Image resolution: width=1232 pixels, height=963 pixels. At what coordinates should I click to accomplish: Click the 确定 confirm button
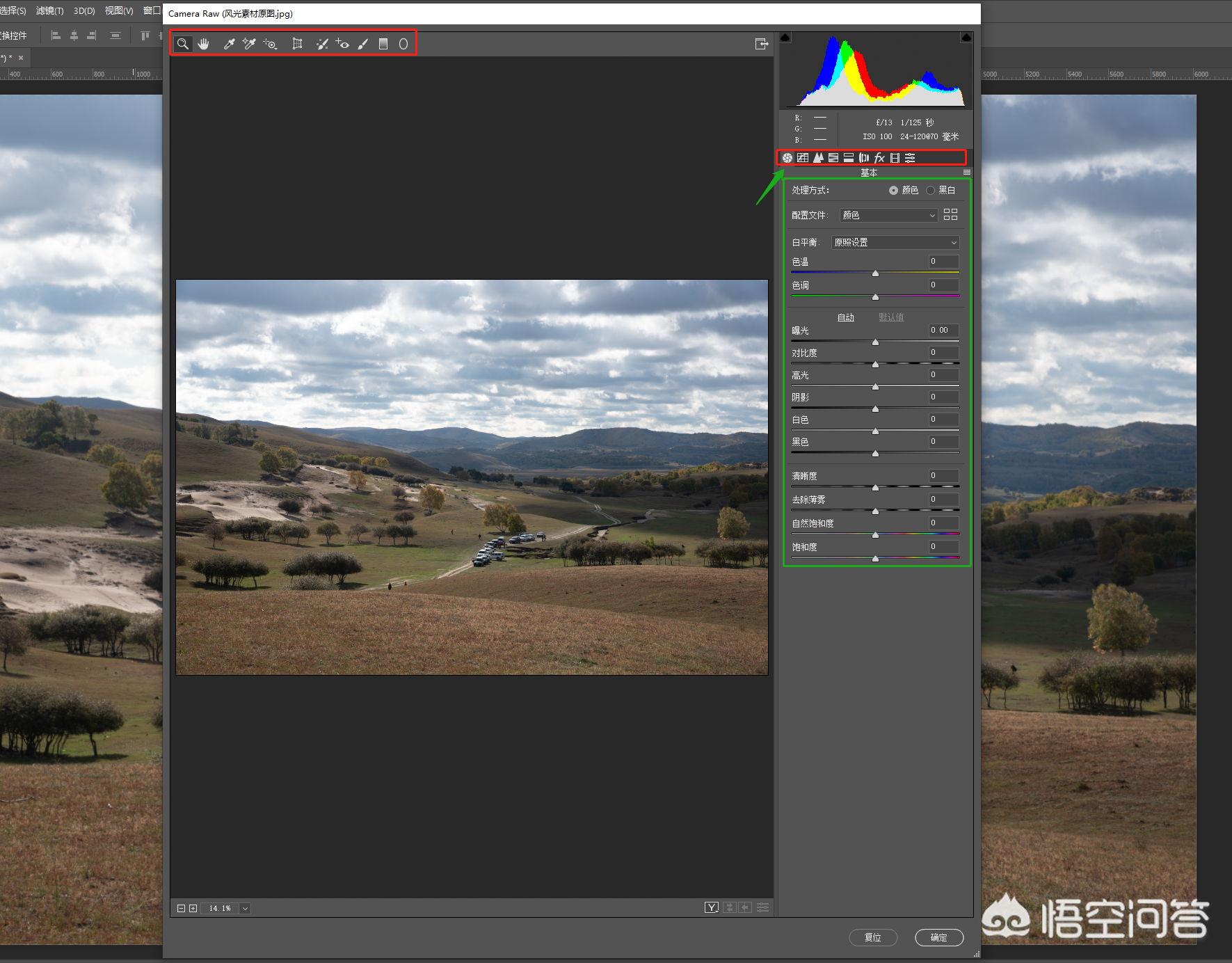pos(938,937)
